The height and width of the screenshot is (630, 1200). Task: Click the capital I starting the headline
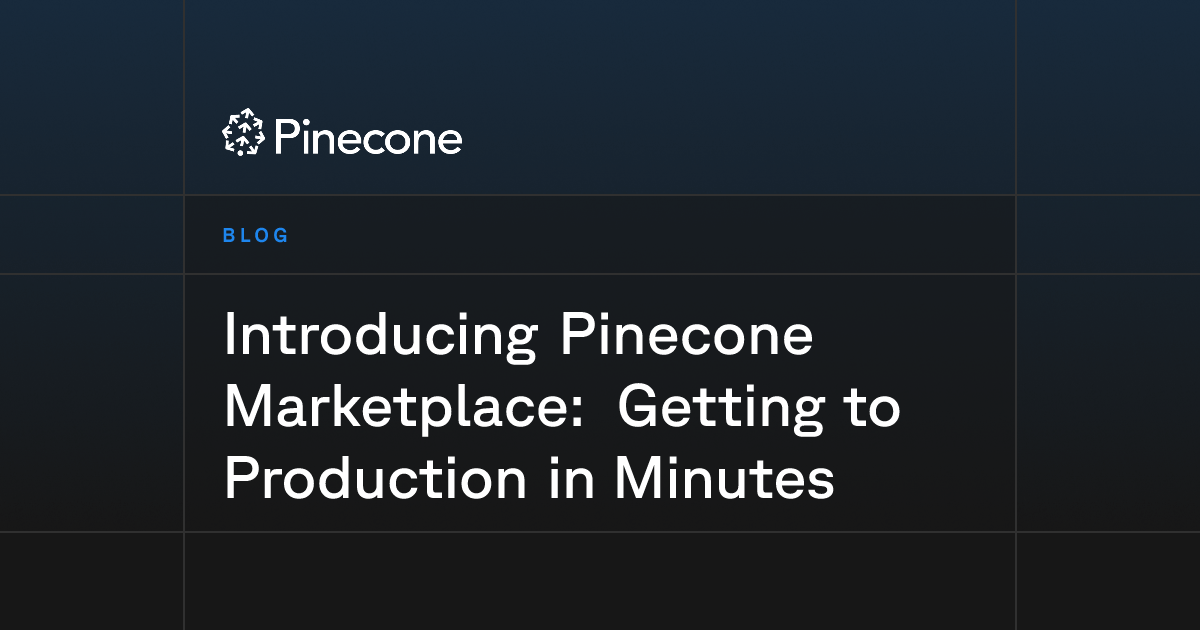(228, 335)
